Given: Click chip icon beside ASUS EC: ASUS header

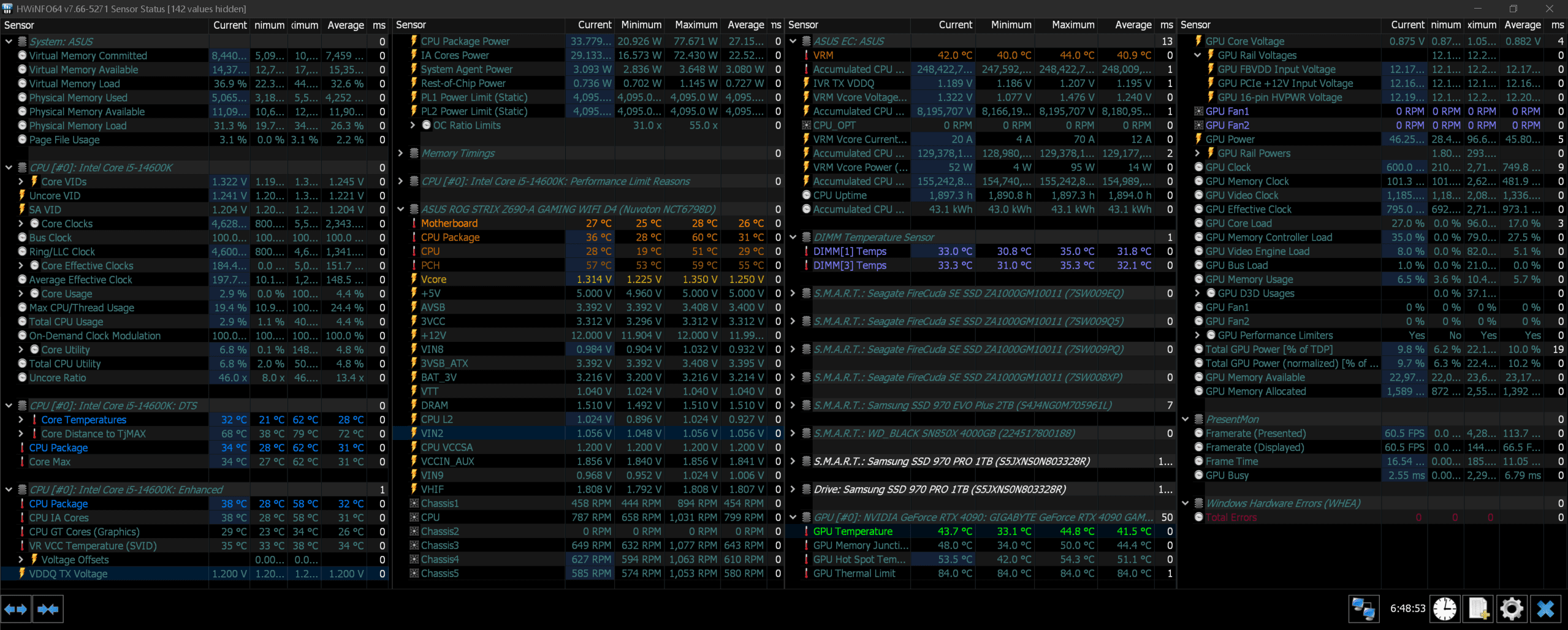Looking at the screenshot, I should 806,41.
